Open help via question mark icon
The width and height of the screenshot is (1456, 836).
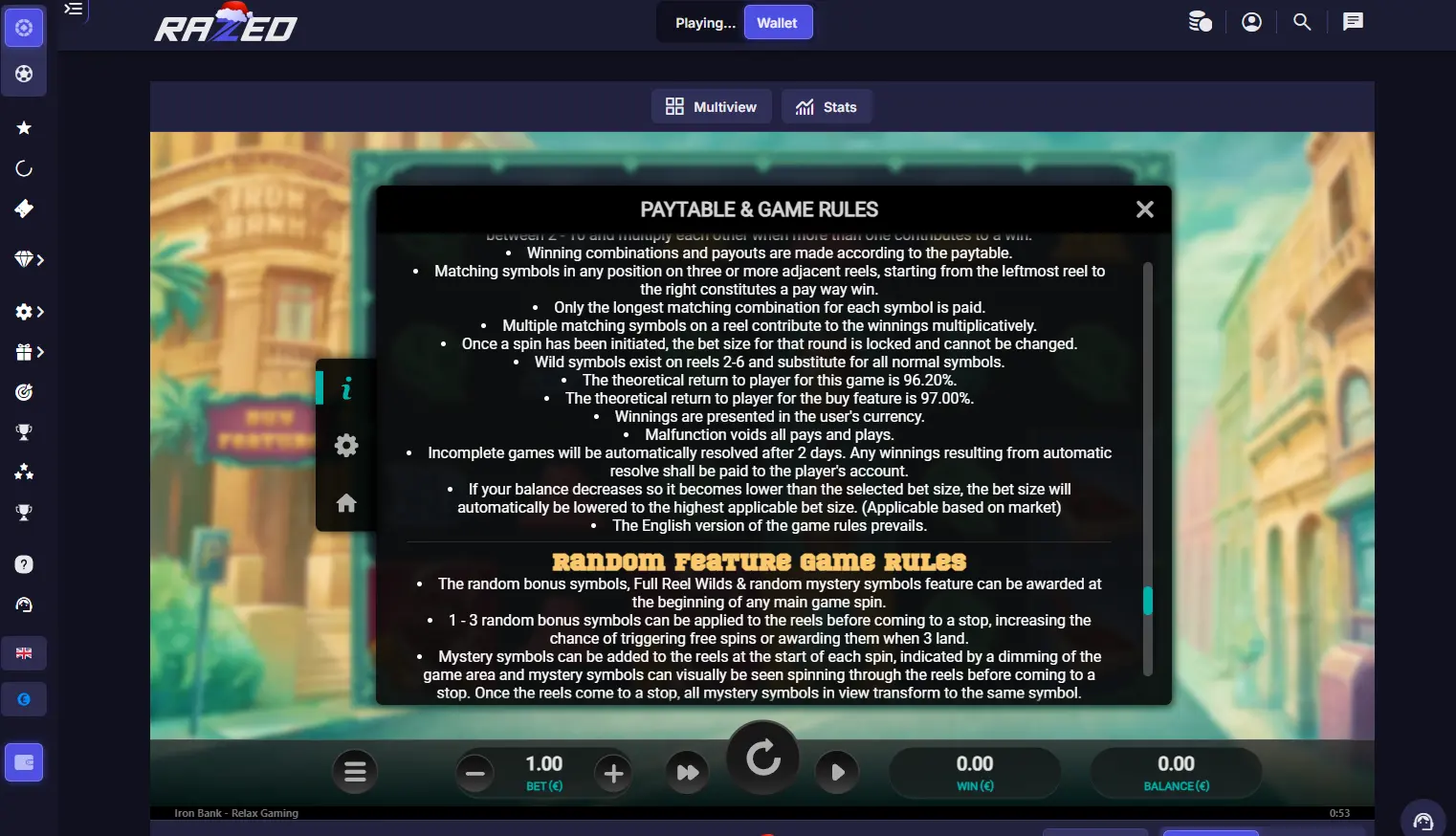click(x=24, y=564)
